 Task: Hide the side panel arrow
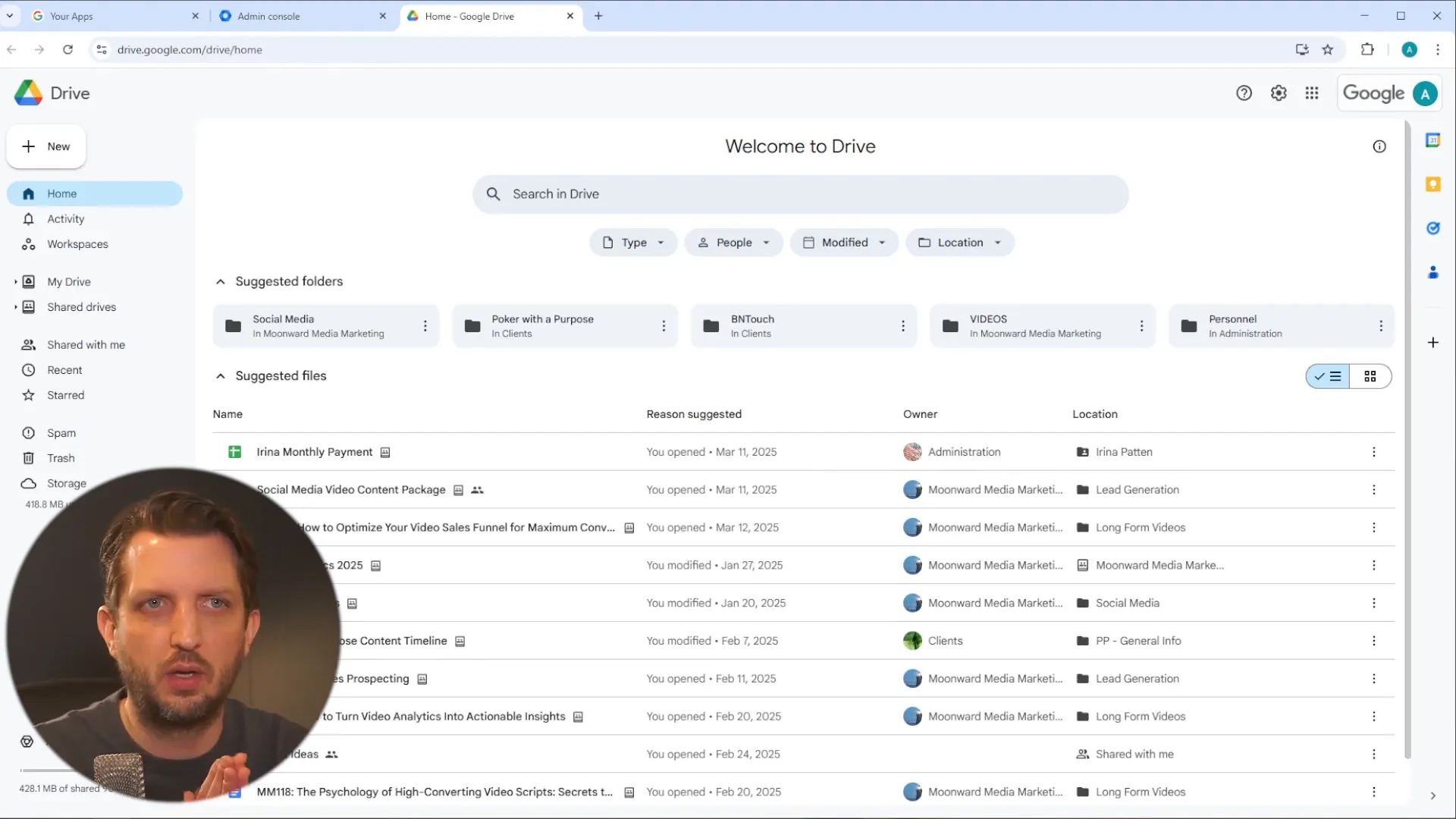coord(1432,795)
